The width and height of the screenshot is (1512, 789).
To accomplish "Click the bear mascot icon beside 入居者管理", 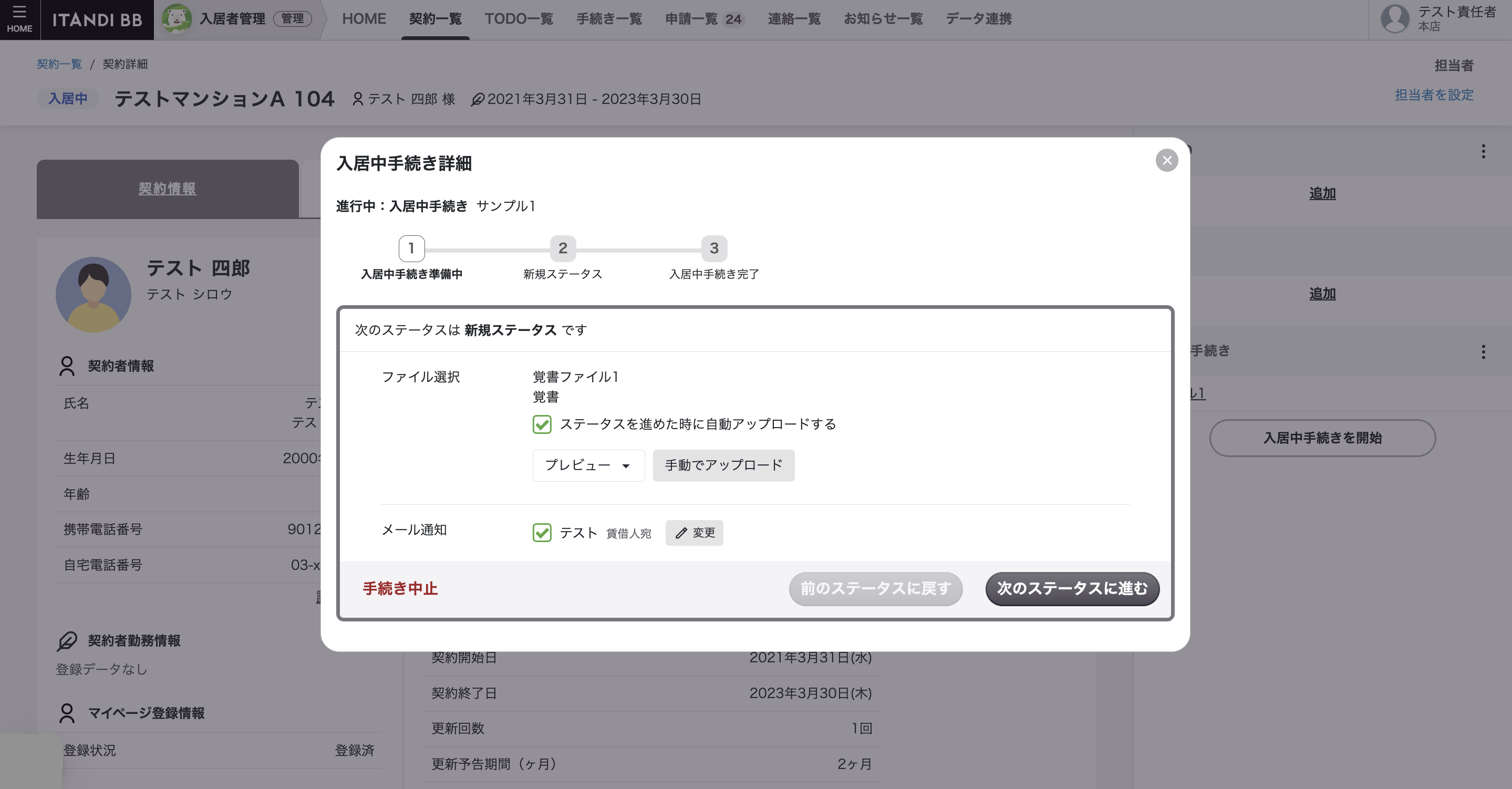I will tap(176, 19).
